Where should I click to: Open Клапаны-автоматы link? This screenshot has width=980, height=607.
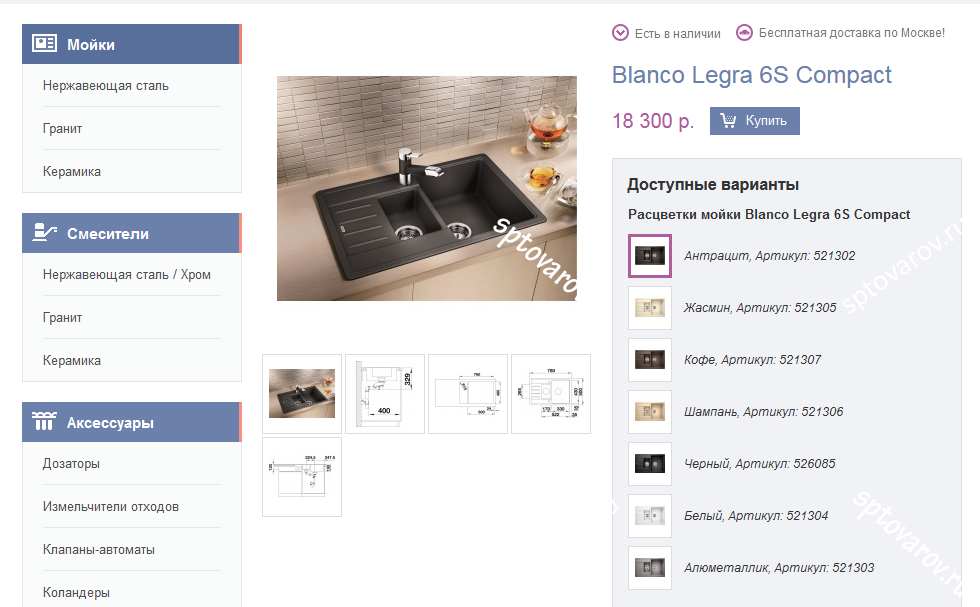coord(99,549)
